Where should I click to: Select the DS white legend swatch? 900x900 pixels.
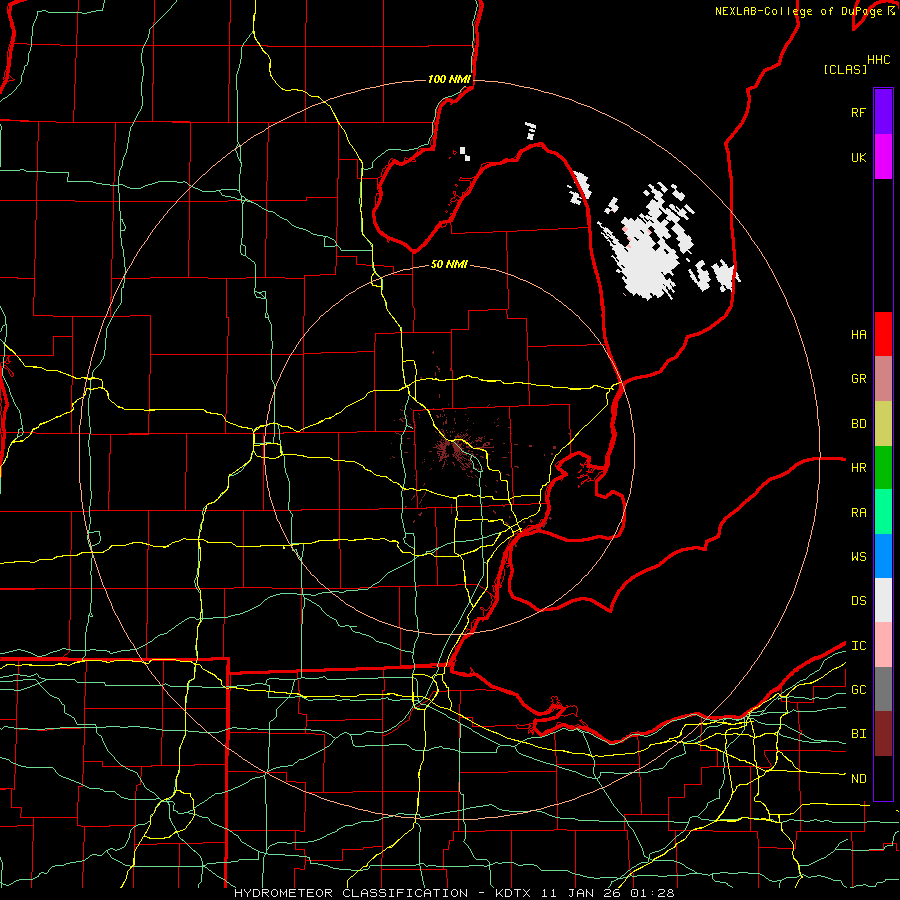click(883, 600)
